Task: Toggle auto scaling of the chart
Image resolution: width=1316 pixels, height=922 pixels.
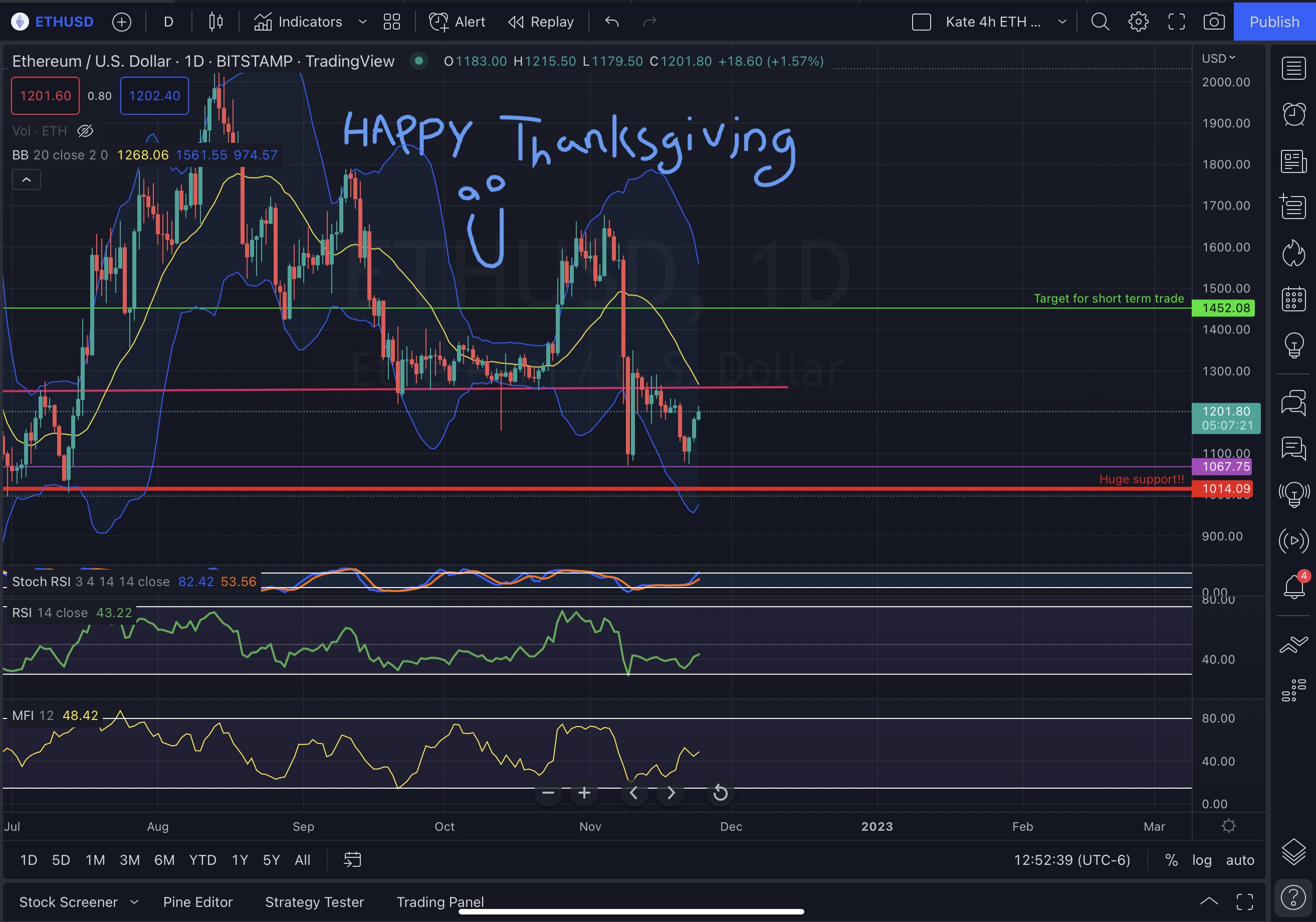Action: tap(1240, 860)
